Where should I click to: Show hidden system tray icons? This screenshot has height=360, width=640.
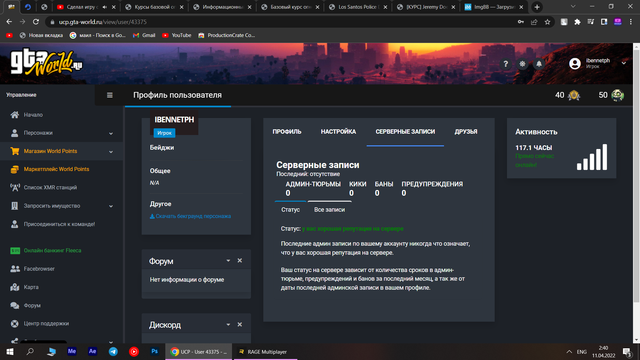(x=569, y=351)
